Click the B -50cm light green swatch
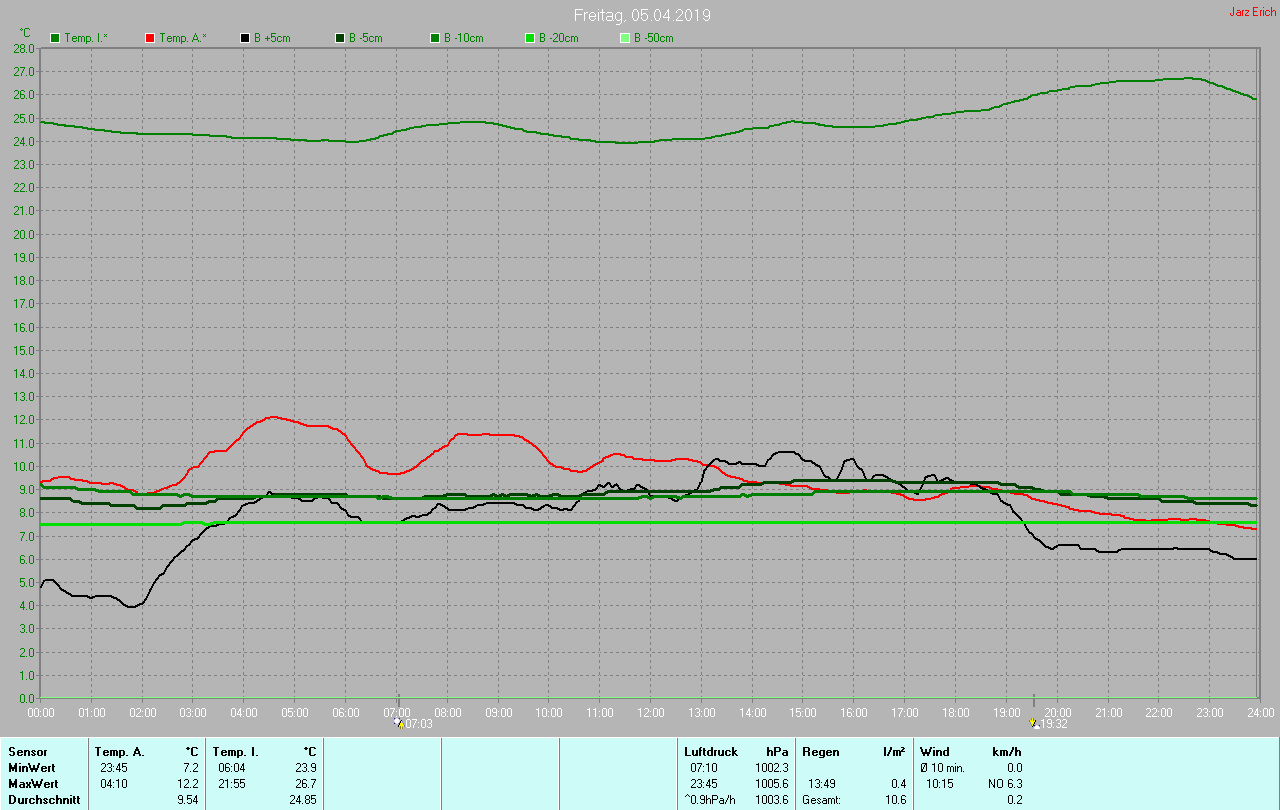This screenshot has width=1280, height=810. [625, 38]
